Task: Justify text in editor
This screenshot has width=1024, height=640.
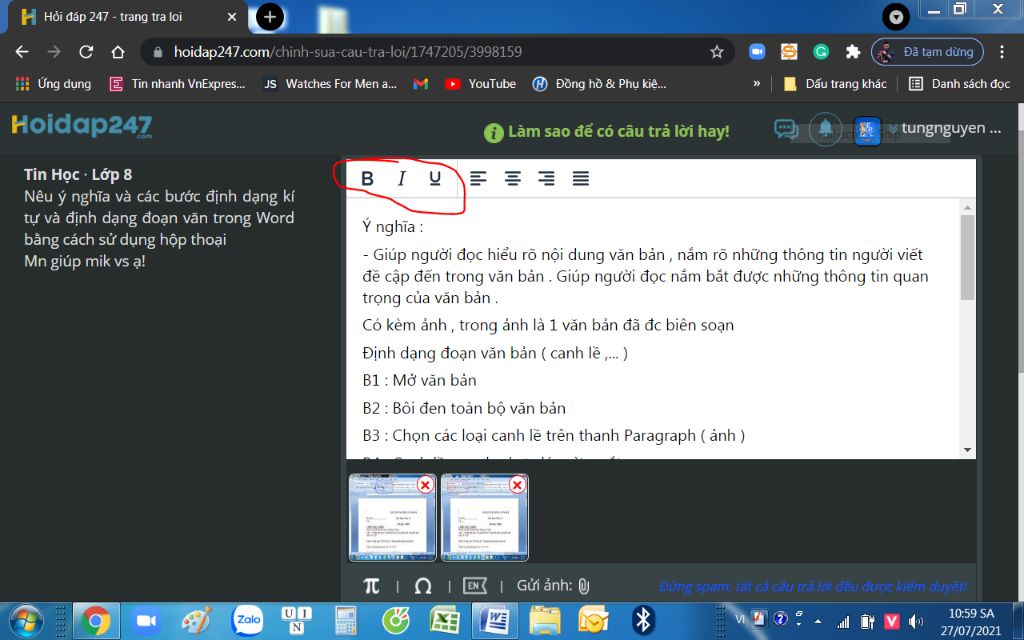Action: coord(581,178)
